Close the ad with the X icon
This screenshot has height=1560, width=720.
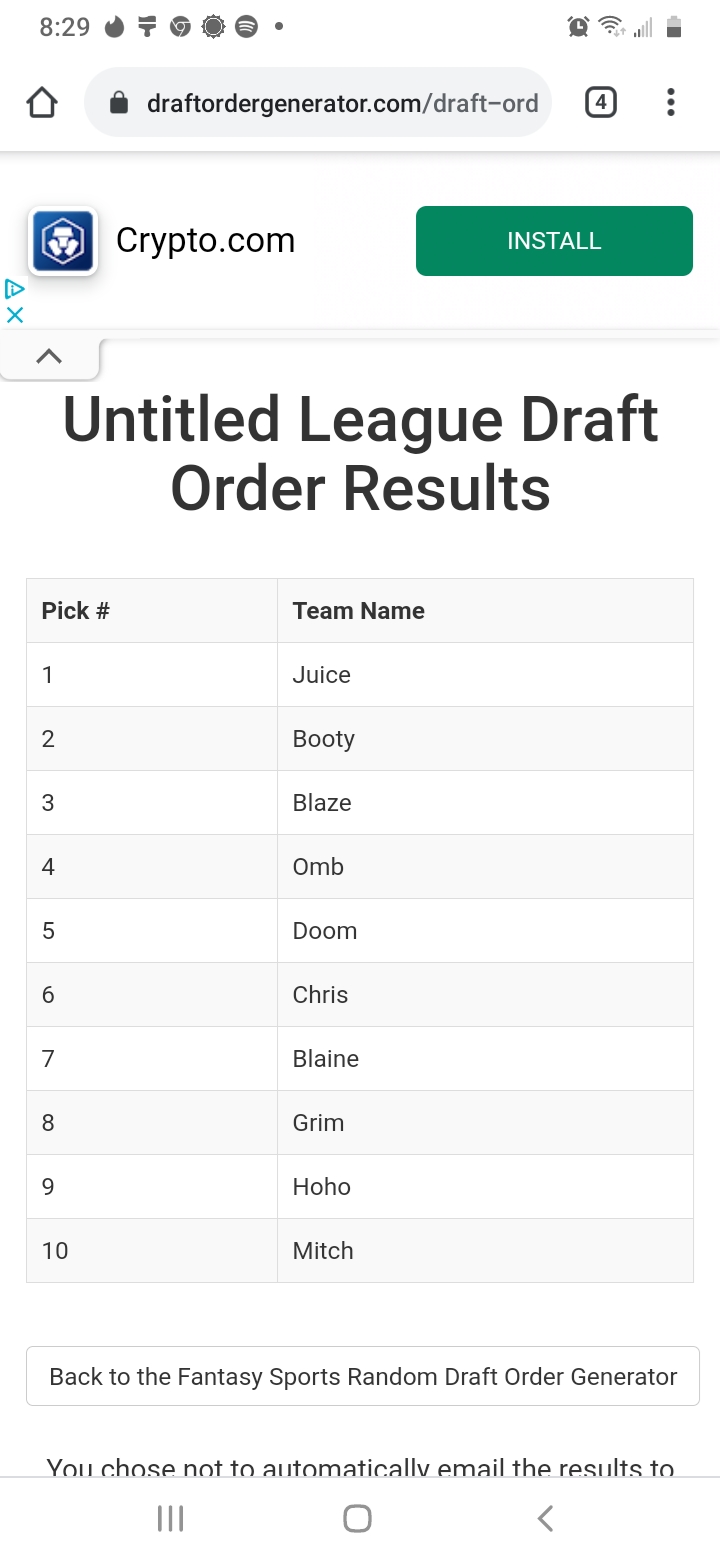tap(14, 315)
